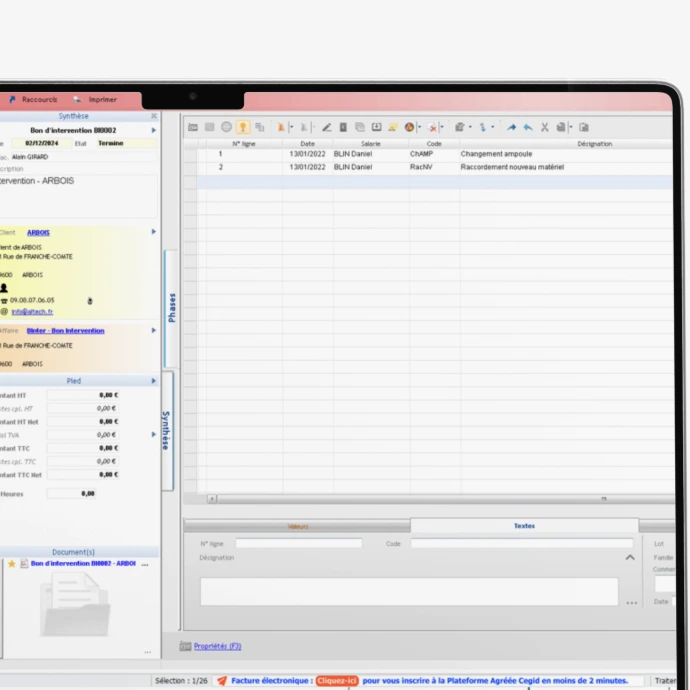Open the dropdown arrow beside the multicolored ball icon

click(419, 127)
